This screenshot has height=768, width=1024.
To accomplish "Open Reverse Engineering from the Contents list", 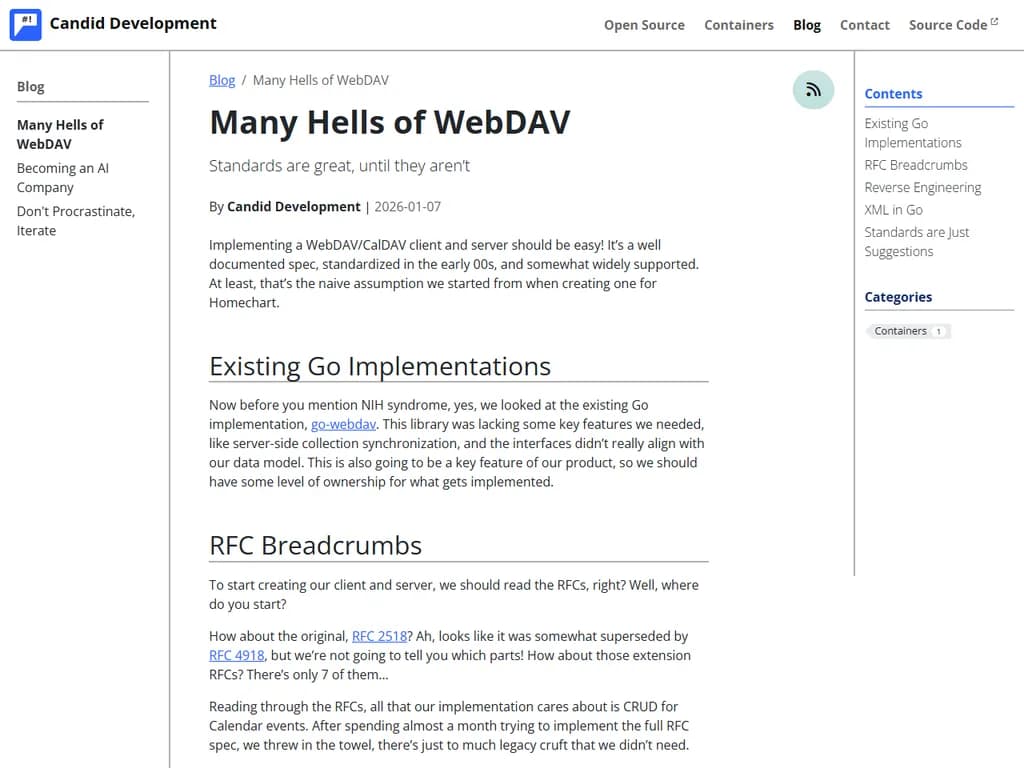I will pyautogui.click(x=922, y=187).
